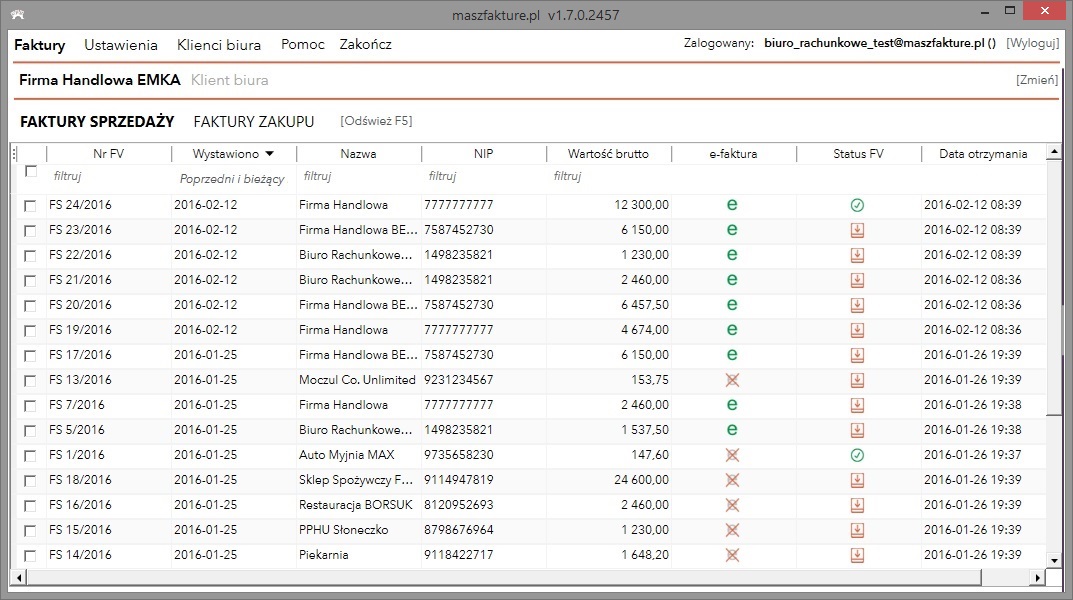
Task: Refresh the list with Odśwież F5
Action: pos(376,121)
